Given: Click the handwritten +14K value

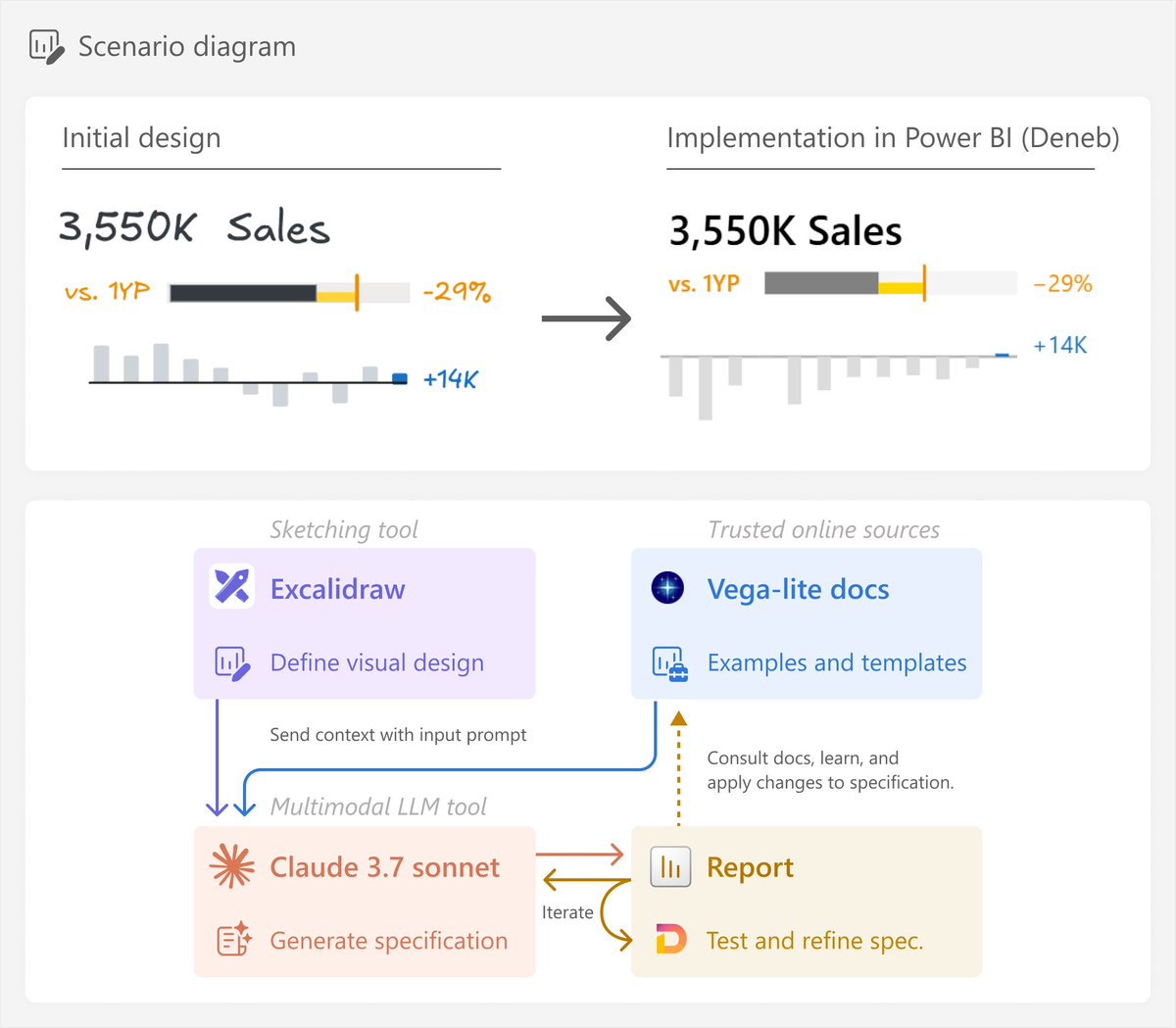Looking at the screenshot, I should (450, 379).
